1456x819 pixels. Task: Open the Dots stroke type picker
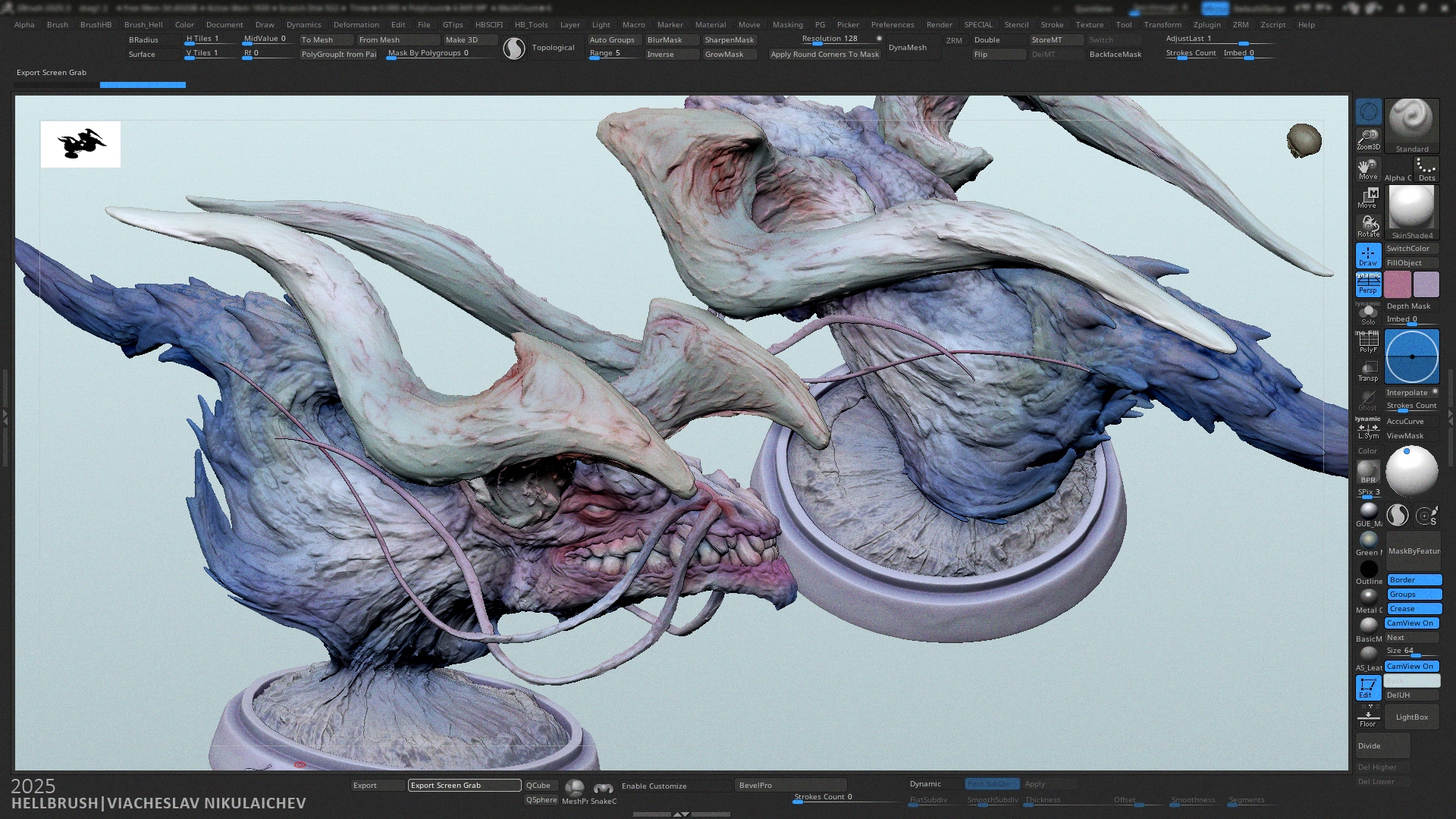(1426, 169)
